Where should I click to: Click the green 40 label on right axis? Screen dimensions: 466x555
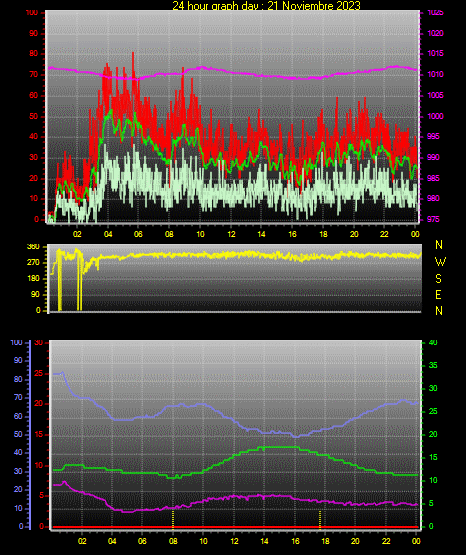pyautogui.click(x=433, y=343)
